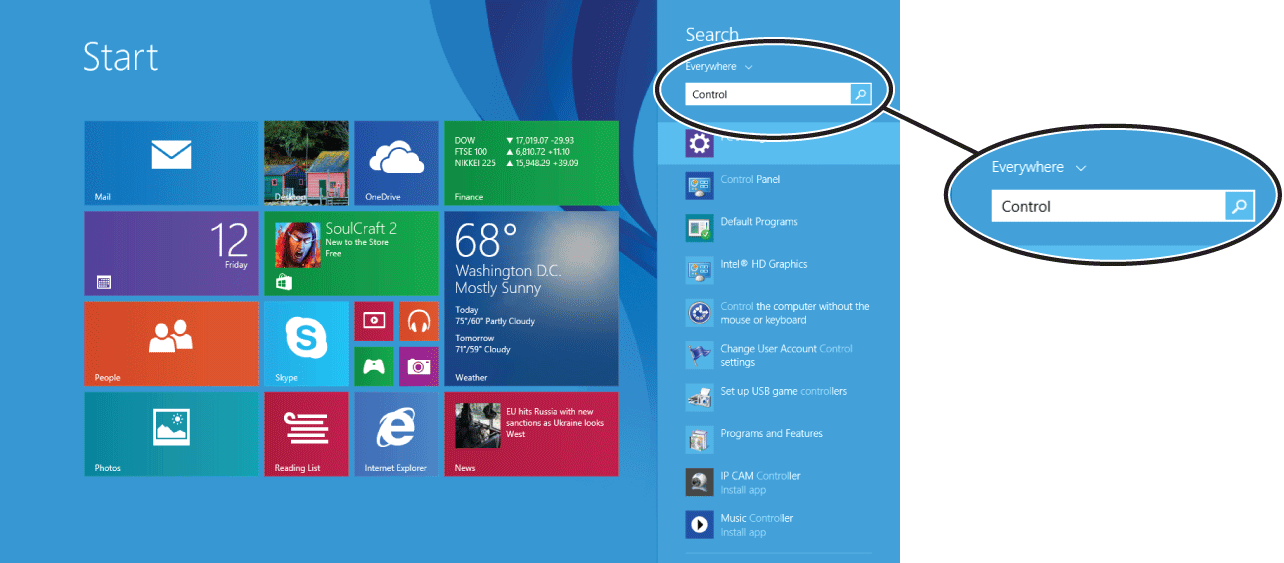The width and height of the screenshot is (1284, 563).
Task: Open the Weather tile for Washington D.C.
Action: (531, 298)
